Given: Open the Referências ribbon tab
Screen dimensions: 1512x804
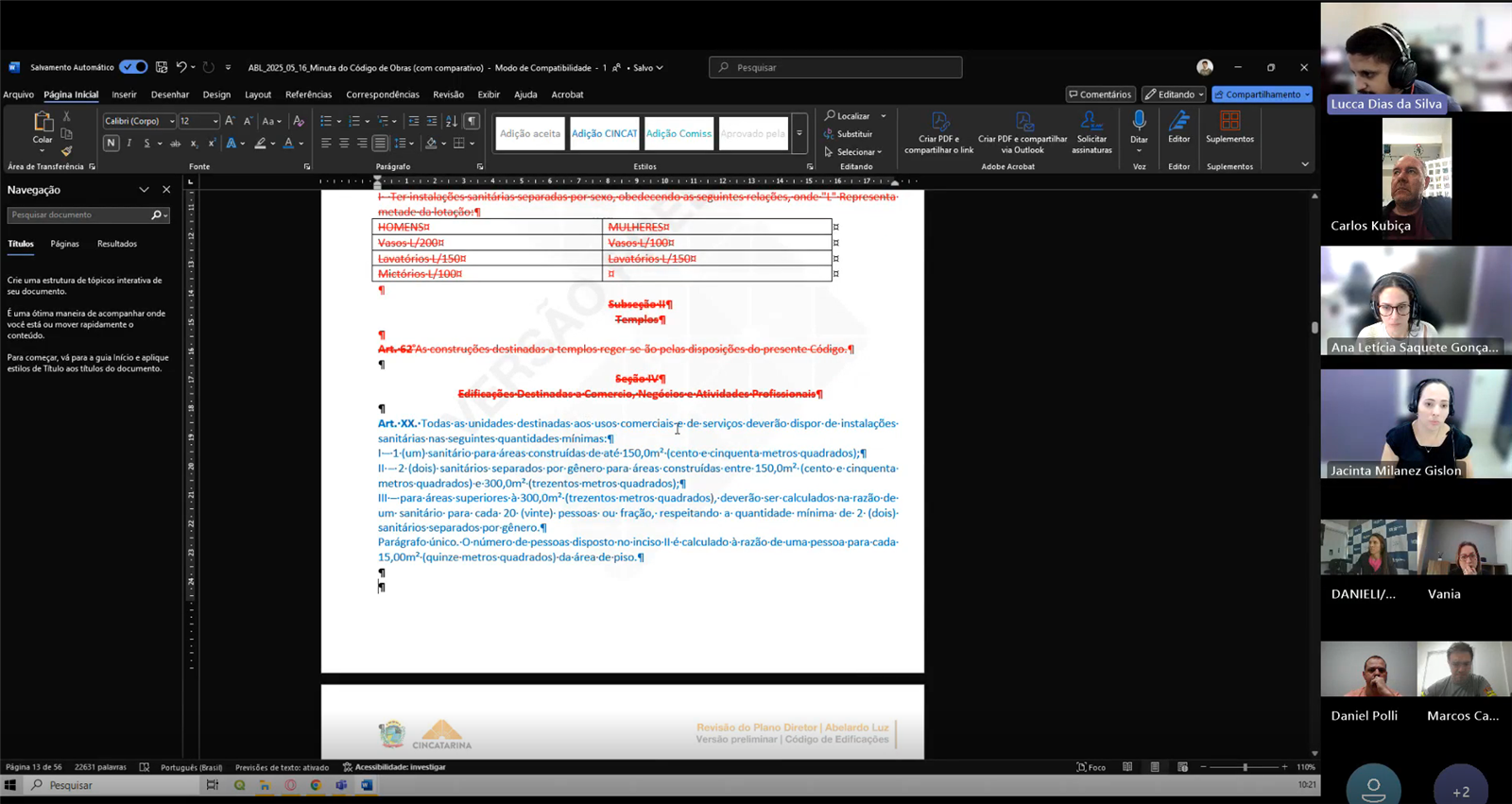Looking at the screenshot, I should click(308, 94).
